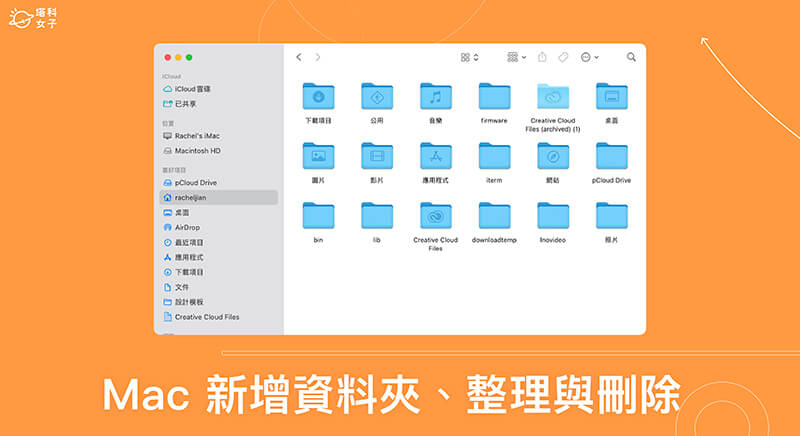Open the downloadtemp folder

point(494,215)
